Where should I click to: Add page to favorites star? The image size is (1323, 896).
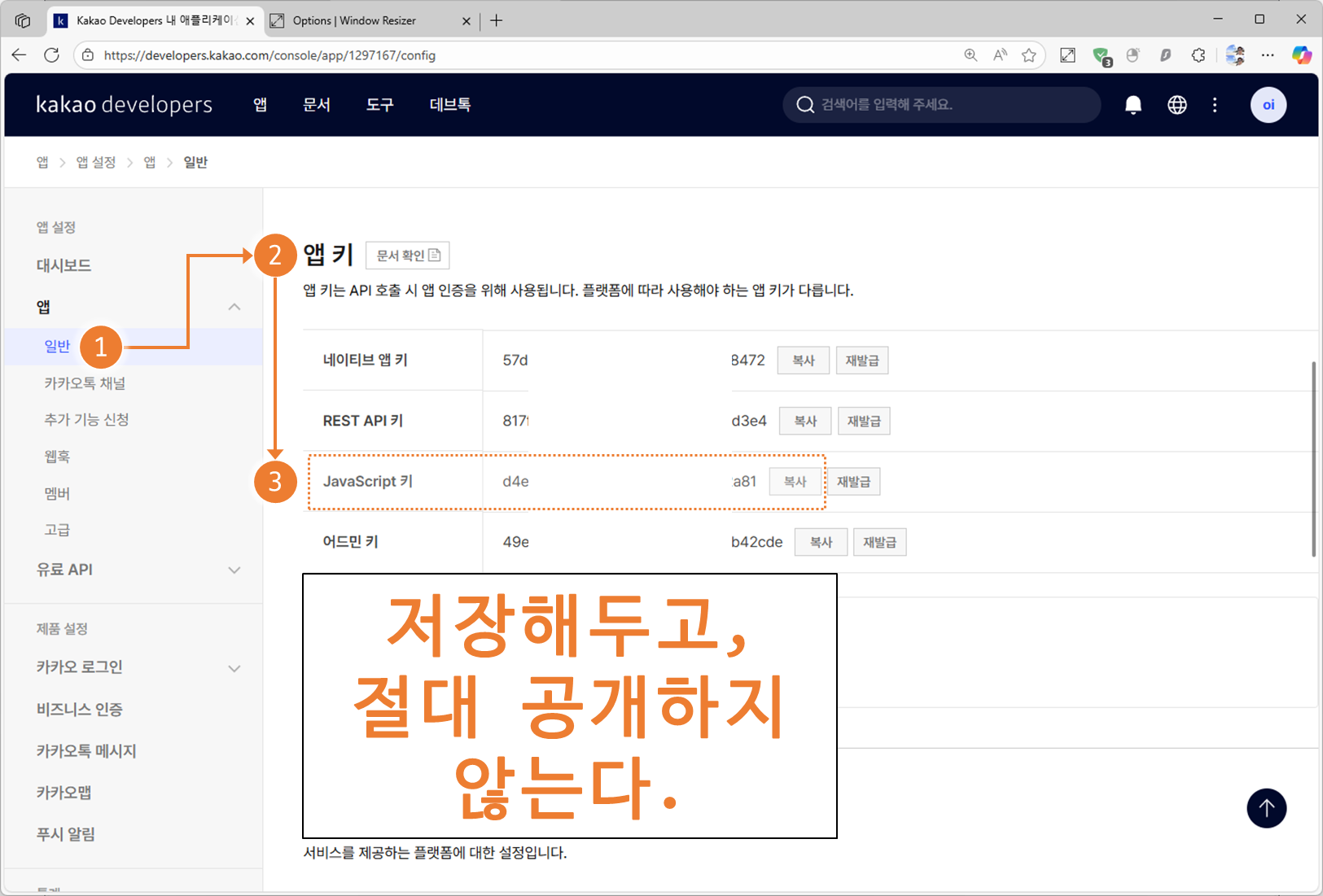pyautogui.click(x=1029, y=55)
